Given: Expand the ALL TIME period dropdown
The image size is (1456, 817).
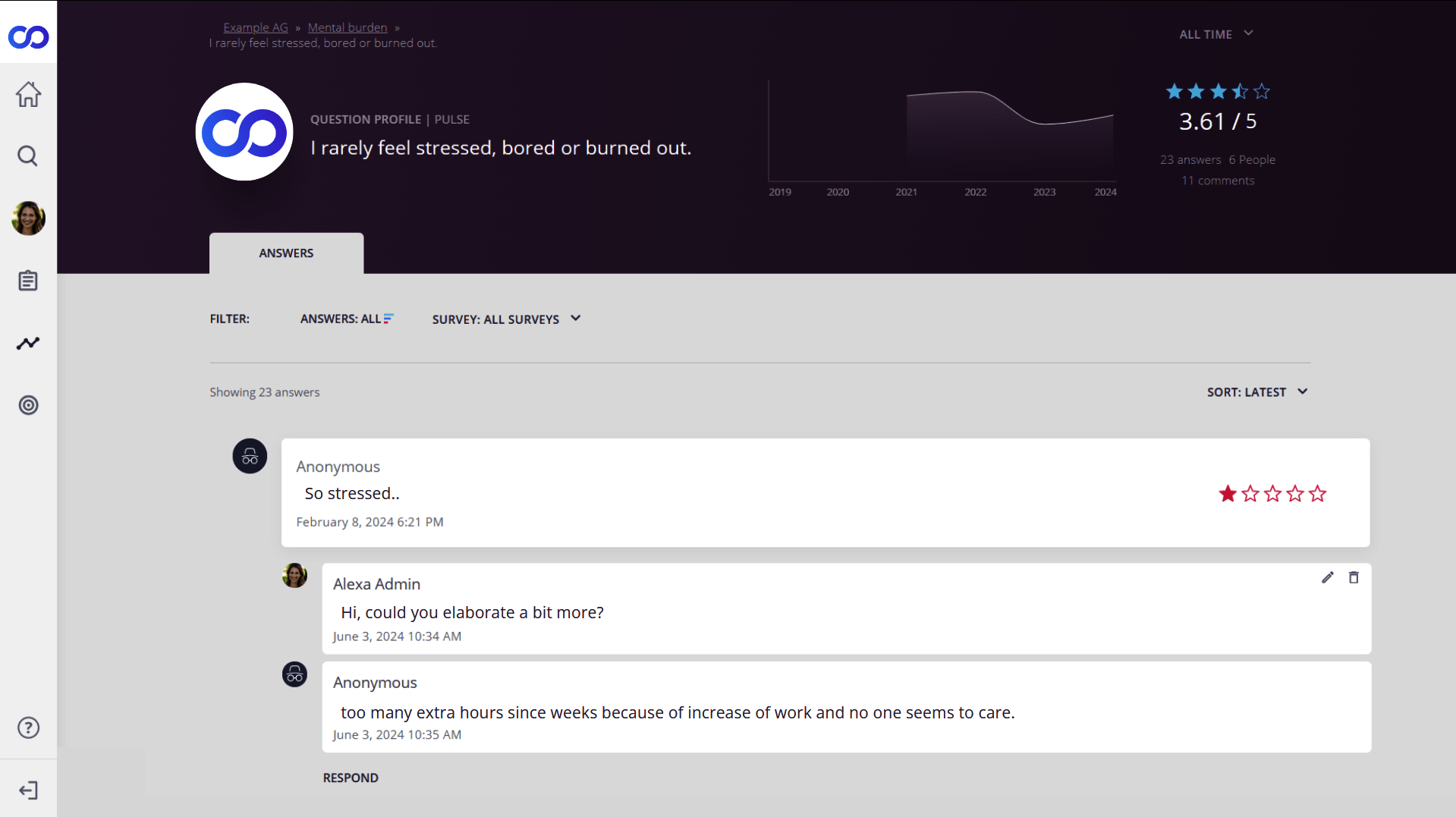Looking at the screenshot, I should coord(1215,34).
